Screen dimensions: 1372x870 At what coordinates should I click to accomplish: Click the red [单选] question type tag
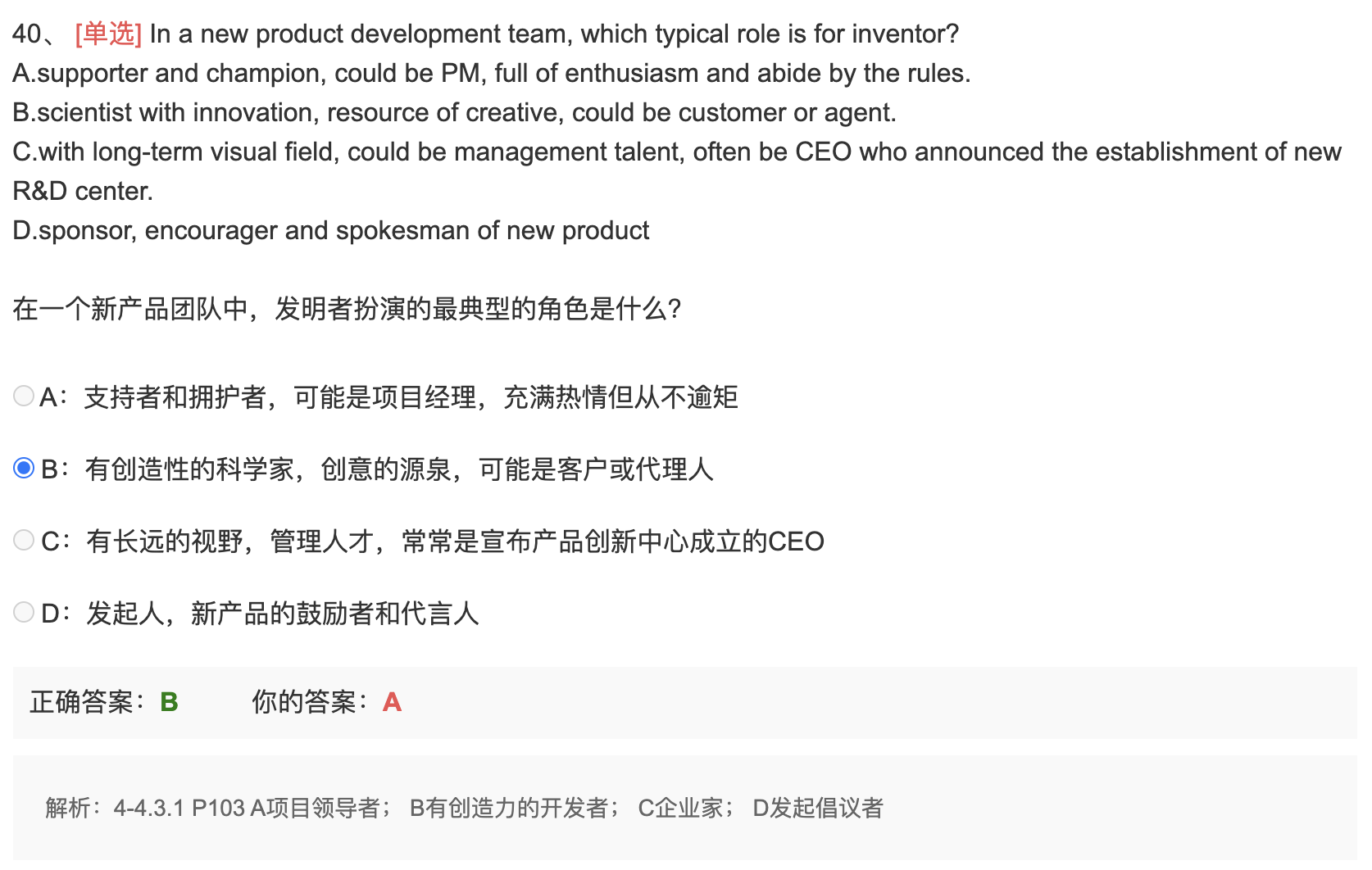coord(108,34)
